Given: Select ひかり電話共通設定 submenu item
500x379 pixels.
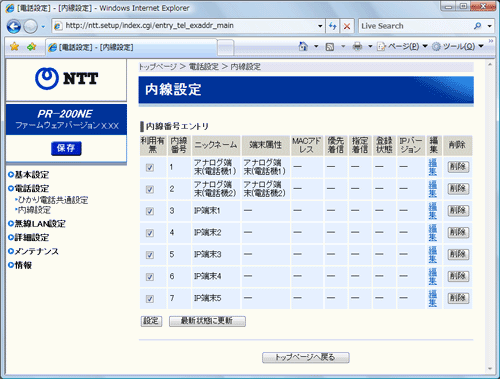Looking at the screenshot, I should 52,200.
